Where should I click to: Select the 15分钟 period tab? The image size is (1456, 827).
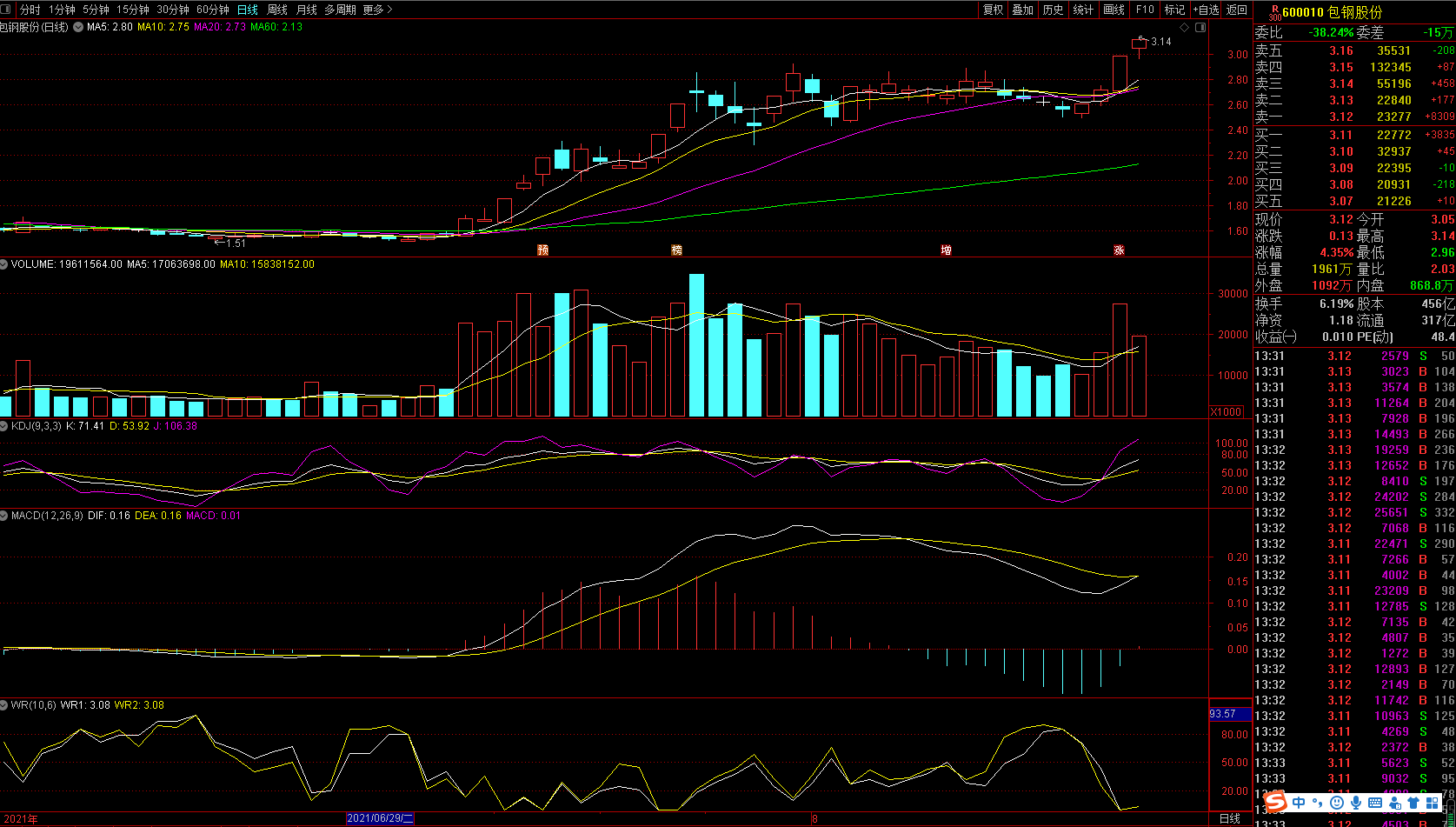pyautogui.click(x=133, y=10)
